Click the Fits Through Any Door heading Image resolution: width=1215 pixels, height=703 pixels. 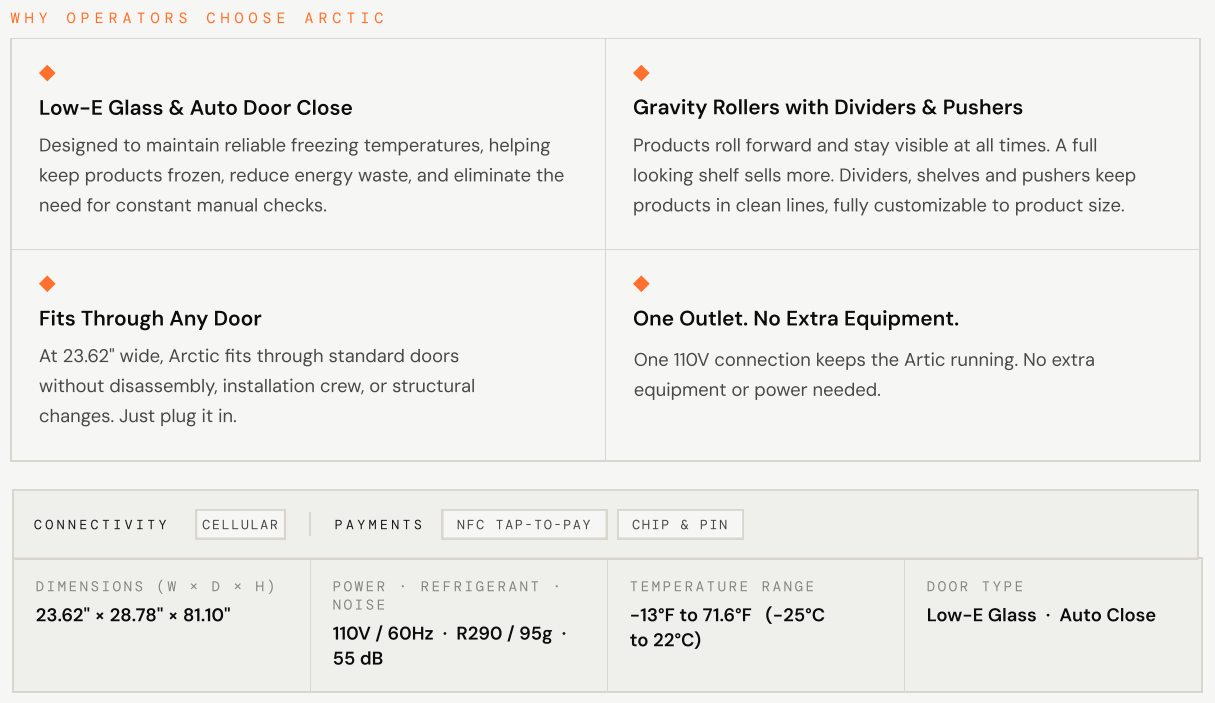pos(150,319)
